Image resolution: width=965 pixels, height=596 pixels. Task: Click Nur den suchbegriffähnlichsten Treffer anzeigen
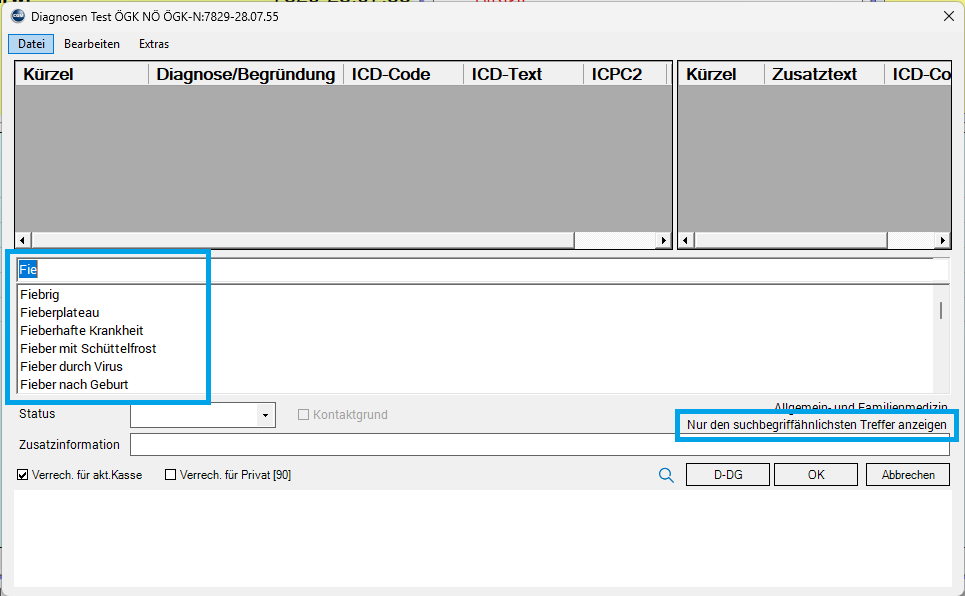[x=816, y=425]
